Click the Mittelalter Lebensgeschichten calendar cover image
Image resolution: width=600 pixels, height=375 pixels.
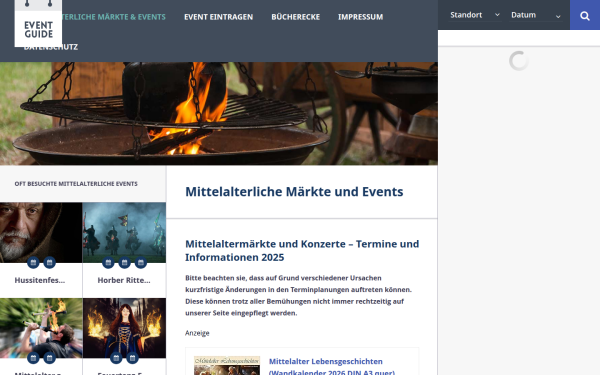pos(227,365)
